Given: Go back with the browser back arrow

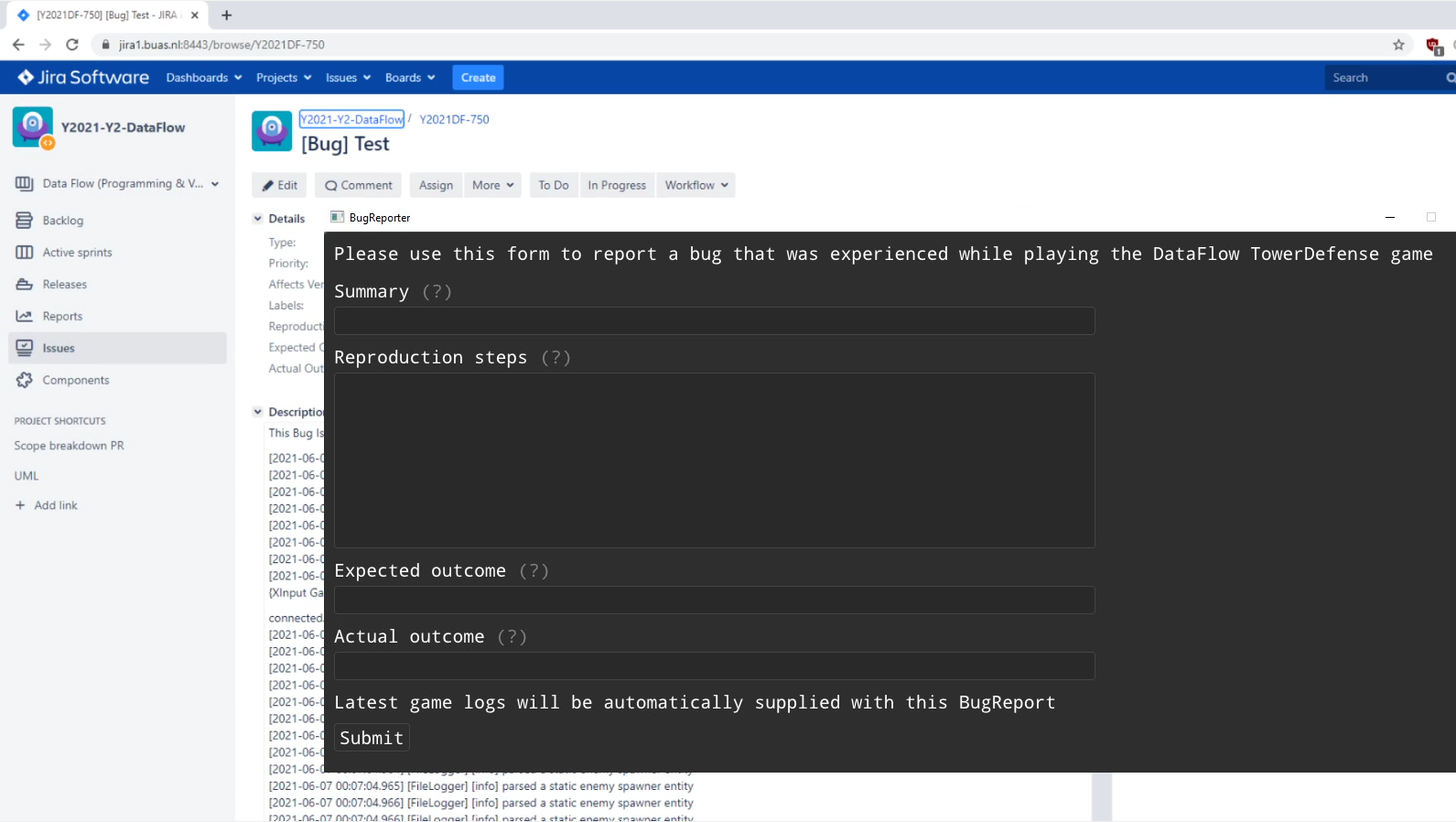Looking at the screenshot, I should 18,44.
